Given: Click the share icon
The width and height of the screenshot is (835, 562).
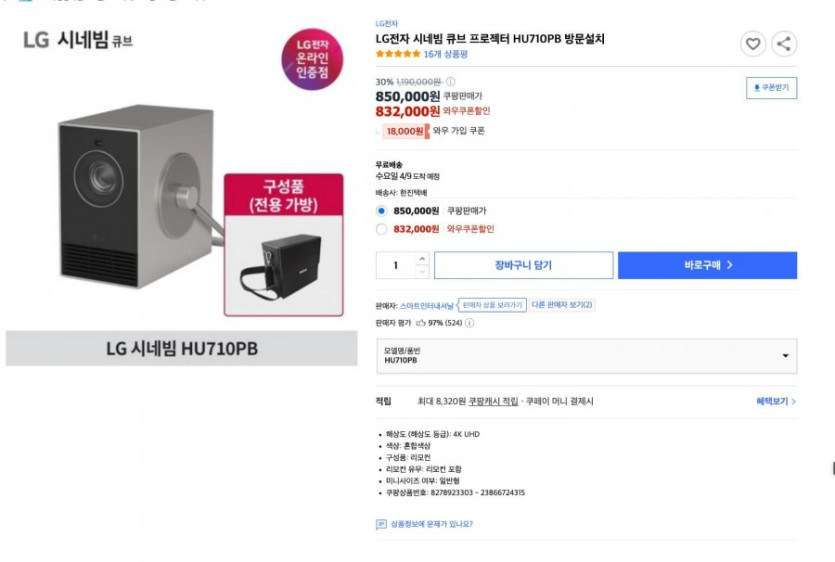Looking at the screenshot, I should (784, 43).
